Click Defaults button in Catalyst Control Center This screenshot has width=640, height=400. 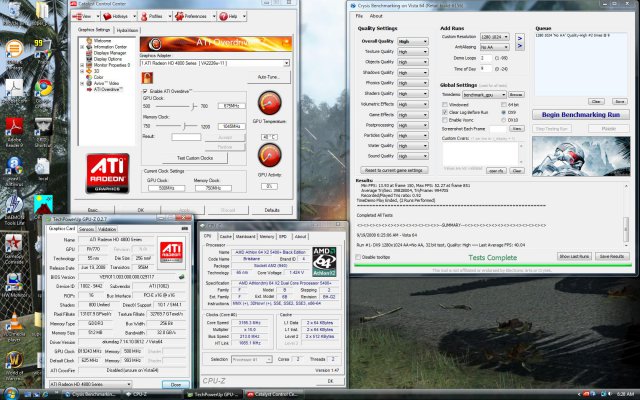pyautogui.click(x=272, y=210)
